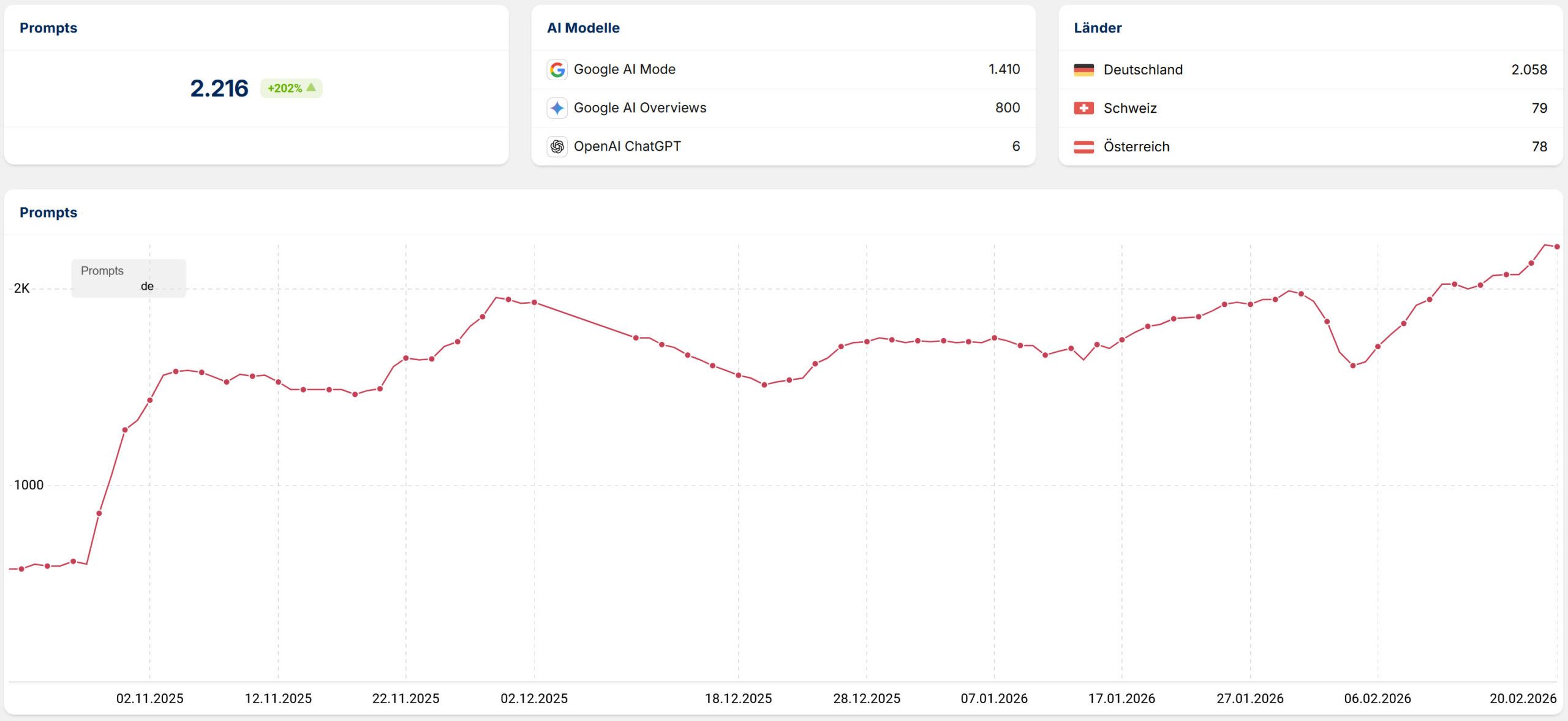Image resolution: width=1568 pixels, height=721 pixels.
Task: Click the Google AI Mode logo icon
Action: click(x=557, y=70)
